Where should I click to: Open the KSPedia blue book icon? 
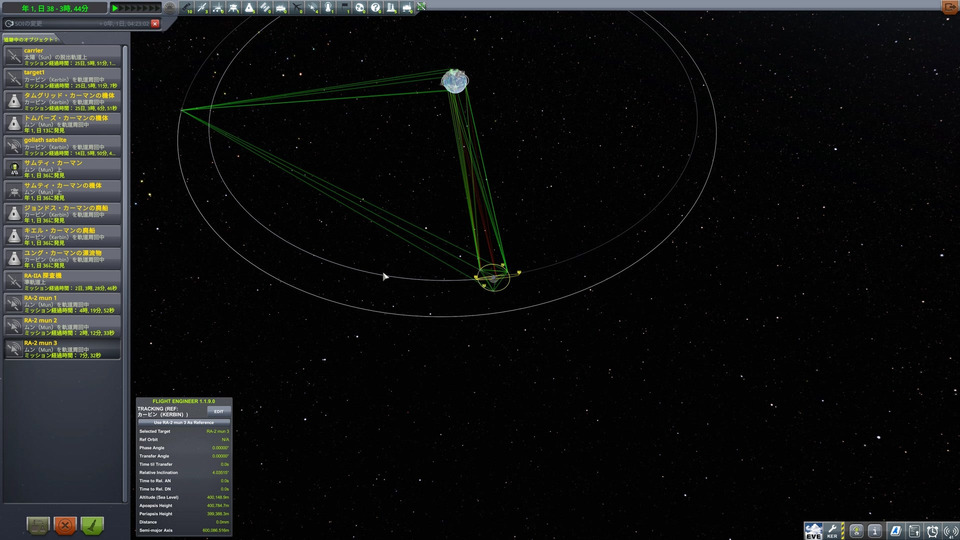894,531
